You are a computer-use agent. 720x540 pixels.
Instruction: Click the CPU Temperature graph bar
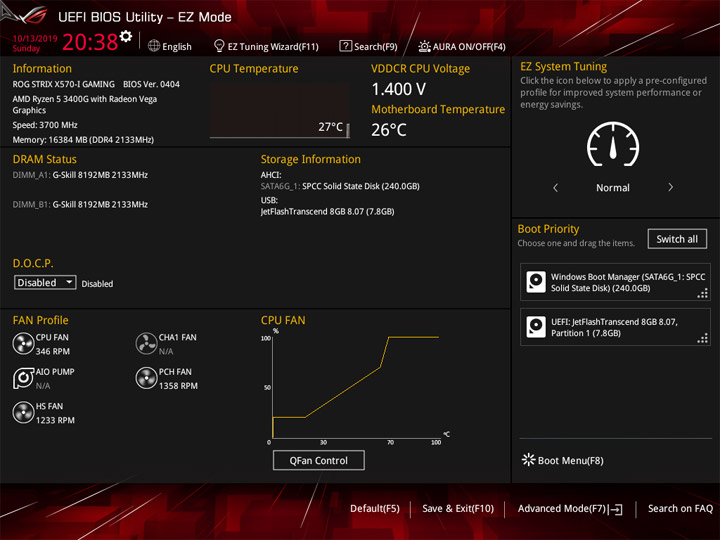pyautogui.click(x=348, y=130)
